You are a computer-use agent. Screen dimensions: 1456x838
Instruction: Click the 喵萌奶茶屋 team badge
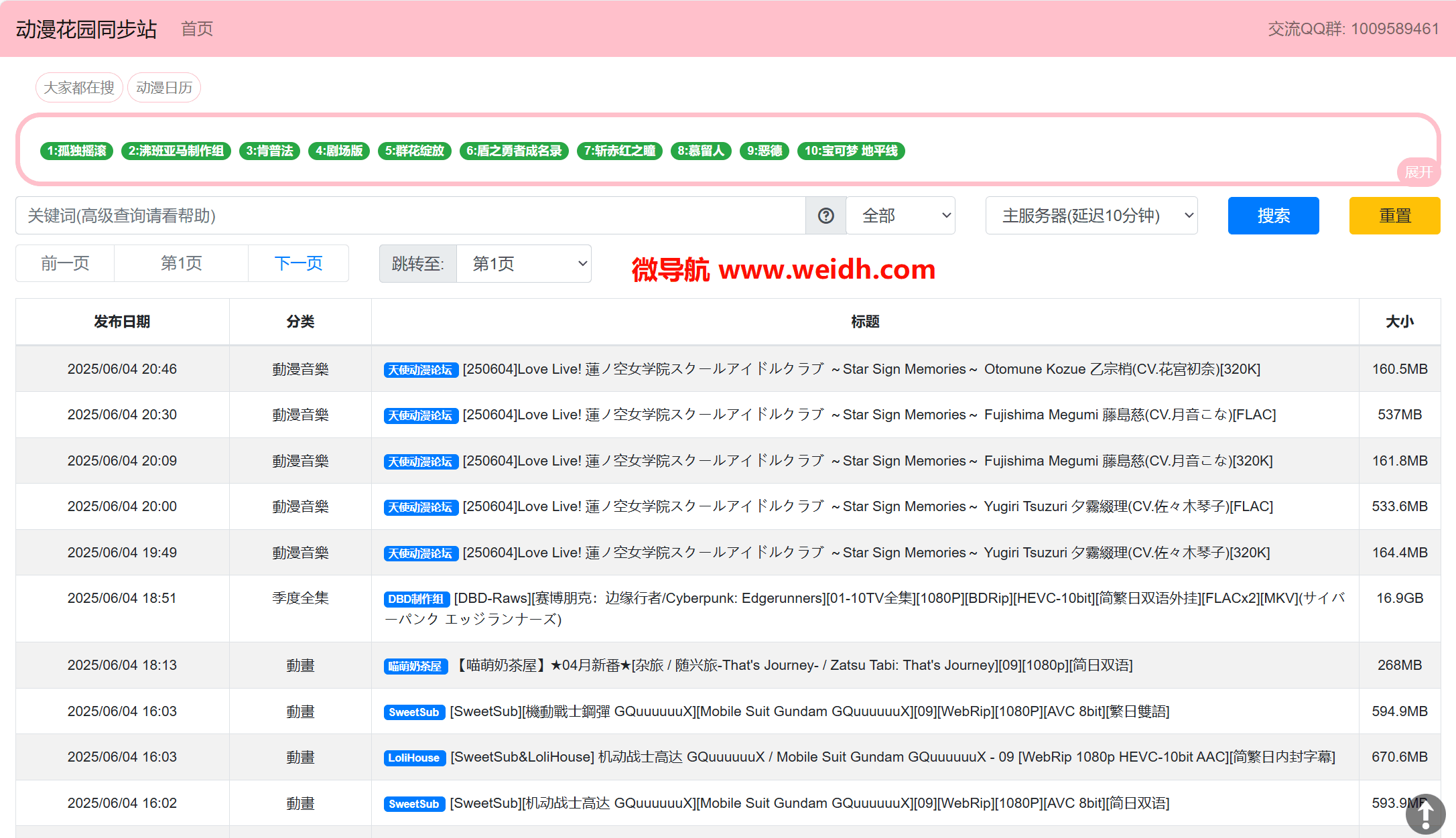(415, 666)
